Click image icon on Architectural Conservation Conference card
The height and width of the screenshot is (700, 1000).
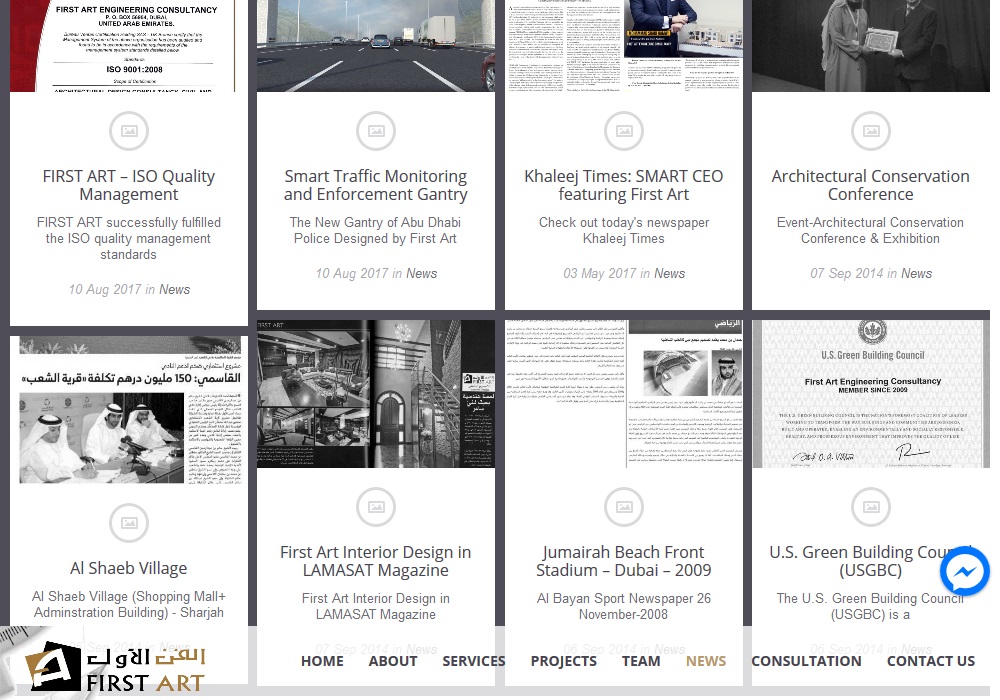click(871, 131)
